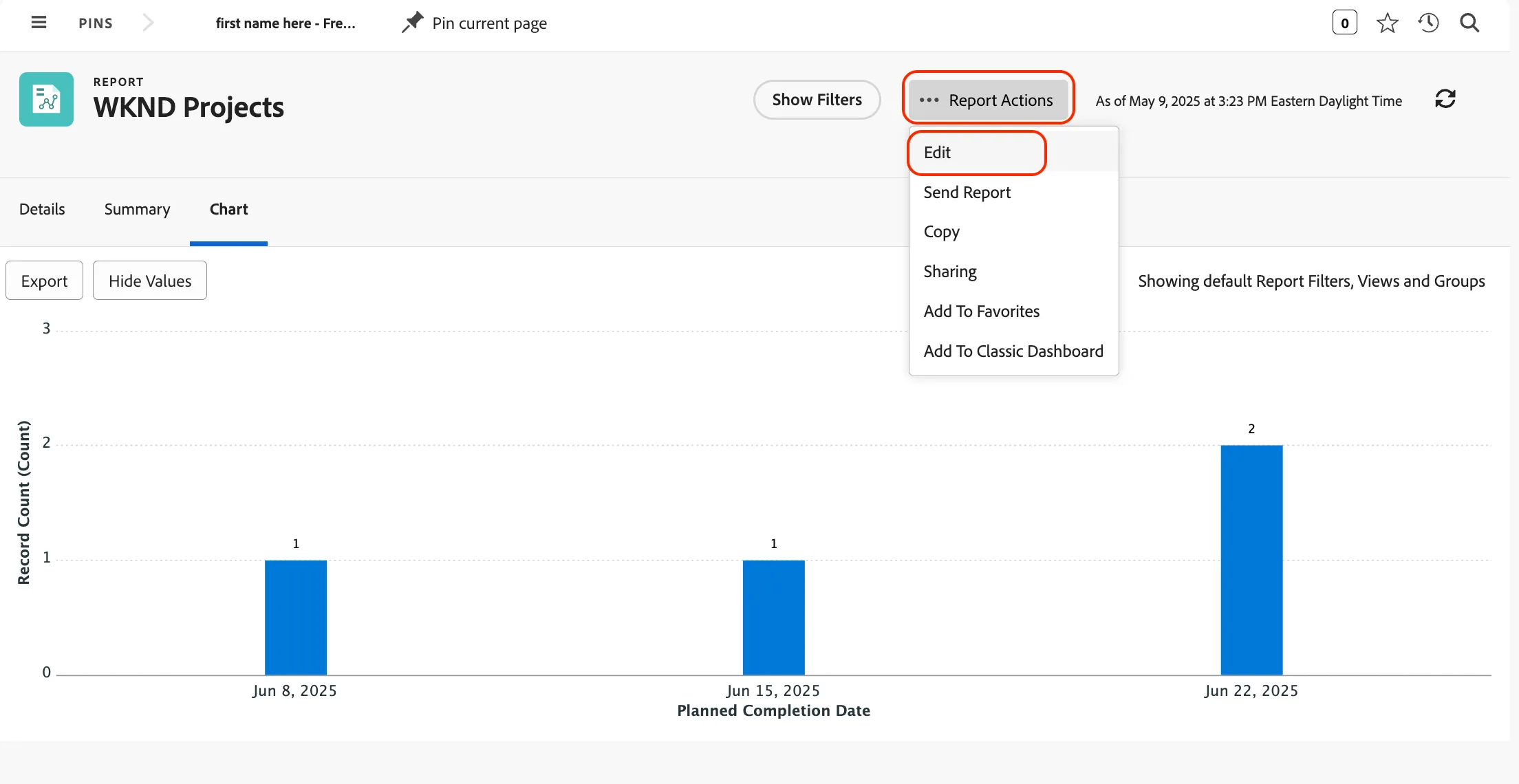1519x784 pixels.
Task: Click the WKND Projects report icon
Action: (46, 99)
